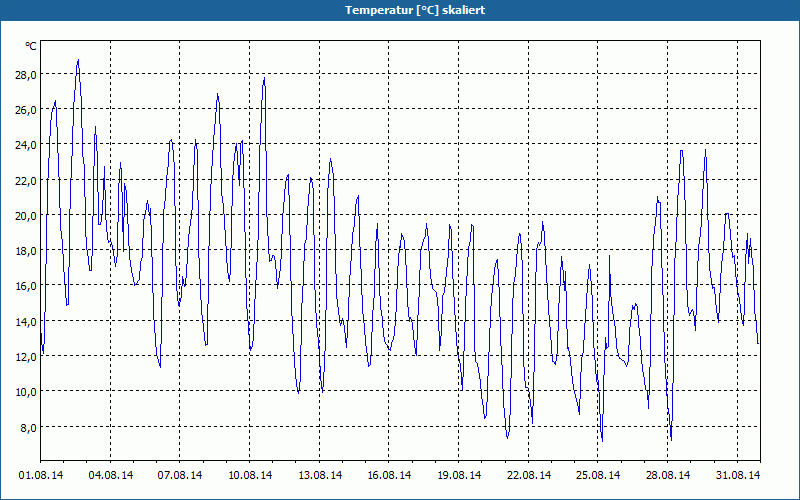Screen dimensions: 800x500
Task: Click the 31.08.14 date label
Action: pos(738,475)
